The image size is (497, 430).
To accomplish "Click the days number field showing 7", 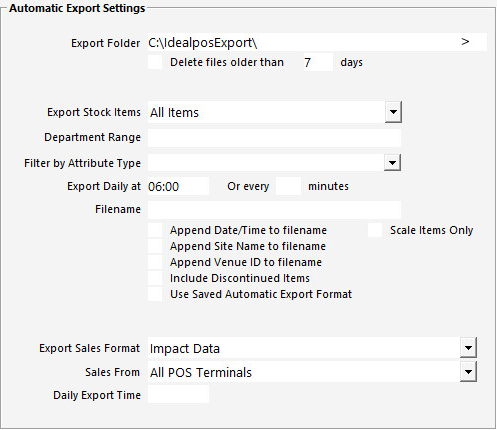I will pos(316,62).
